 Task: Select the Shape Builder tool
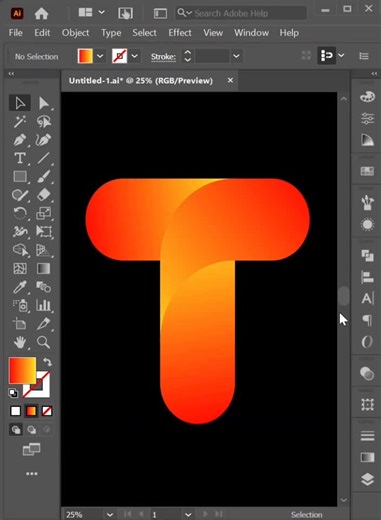click(20, 250)
